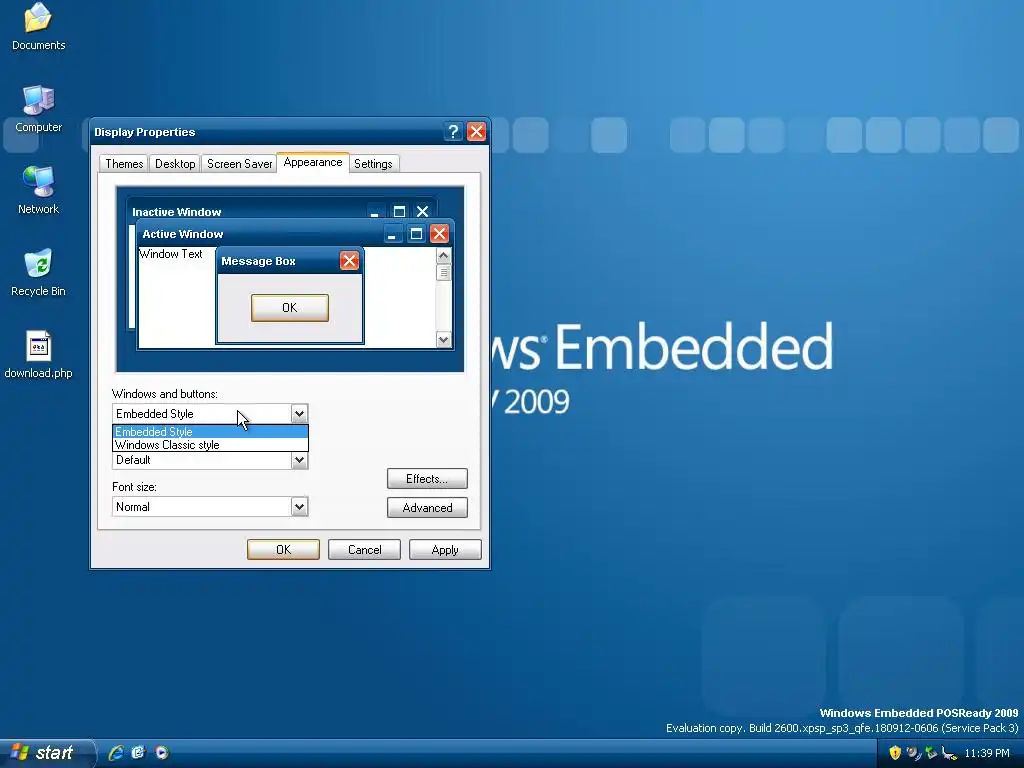Switch to the Screen Saver tab
The height and width of the screenshot is (768, 1024).
click(239, 164)
